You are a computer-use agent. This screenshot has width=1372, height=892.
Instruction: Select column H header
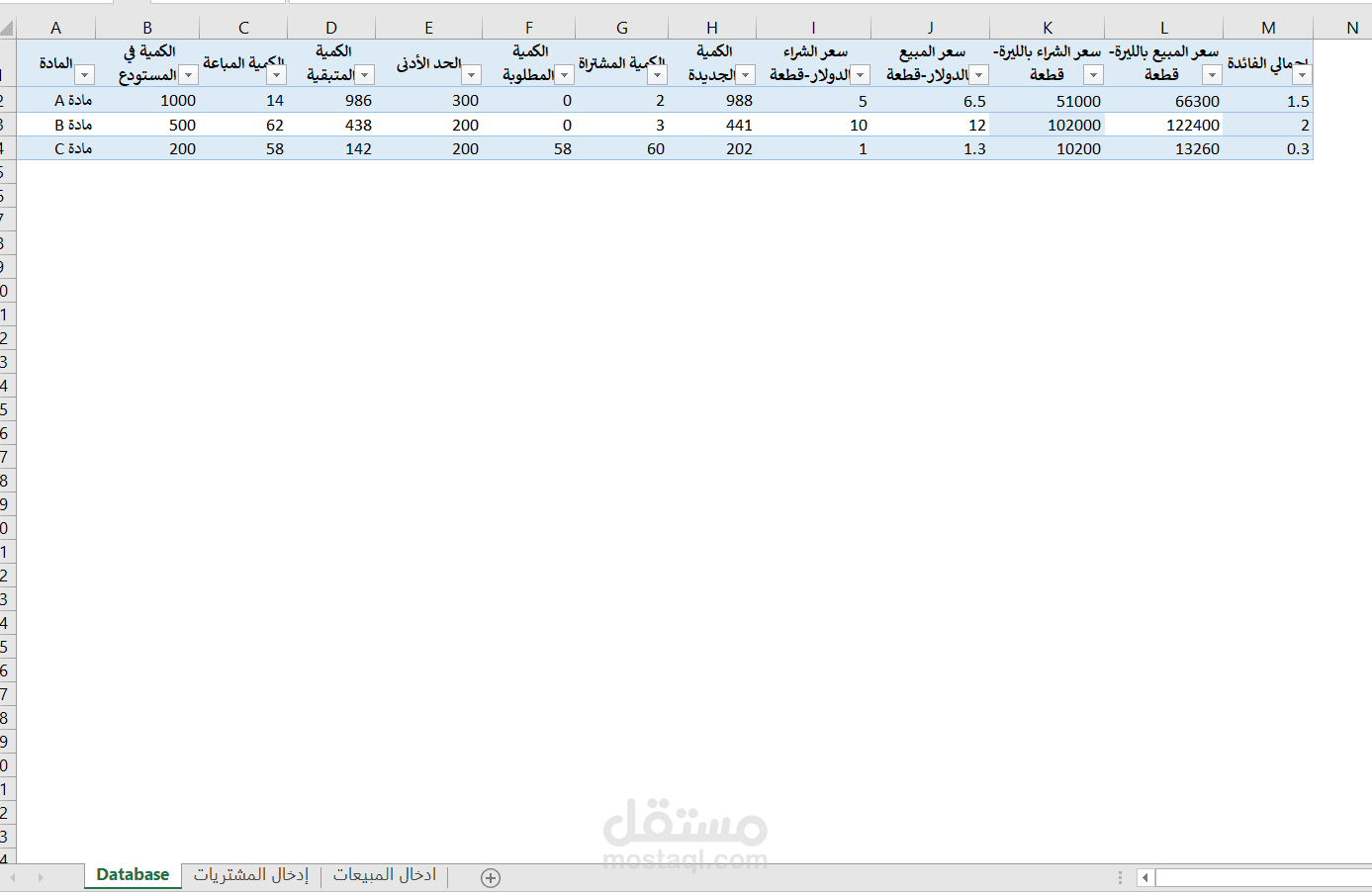click(712, 28)
